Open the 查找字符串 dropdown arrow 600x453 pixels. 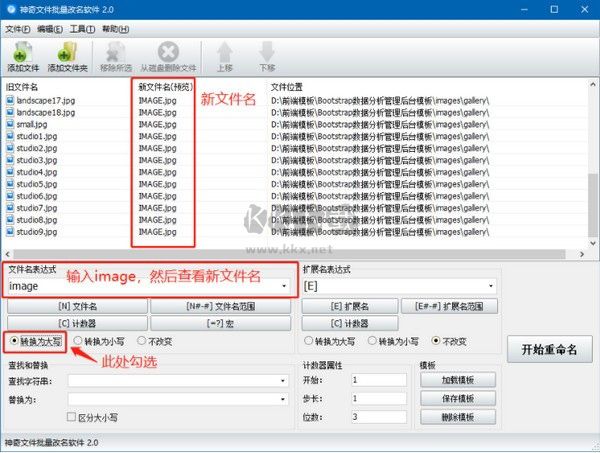(283, 381)
